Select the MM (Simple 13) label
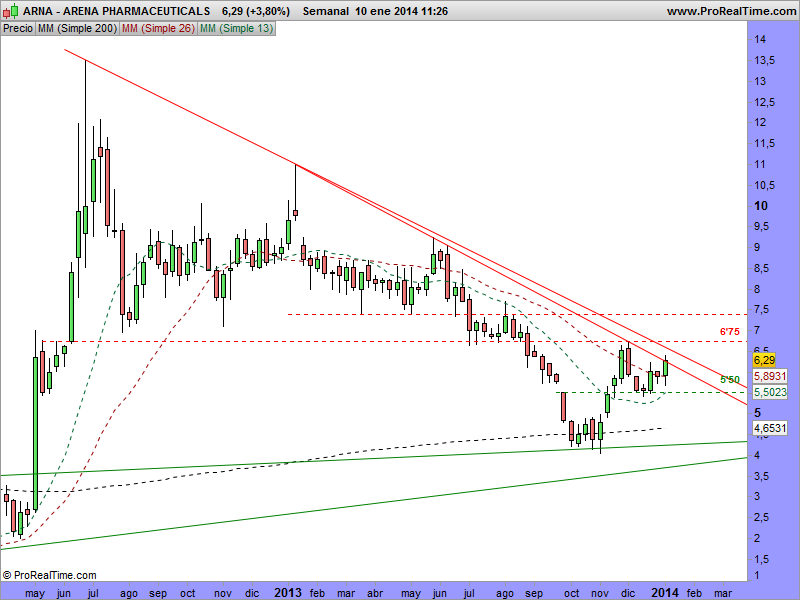The image size is (800, 600). tap(236, 29)
